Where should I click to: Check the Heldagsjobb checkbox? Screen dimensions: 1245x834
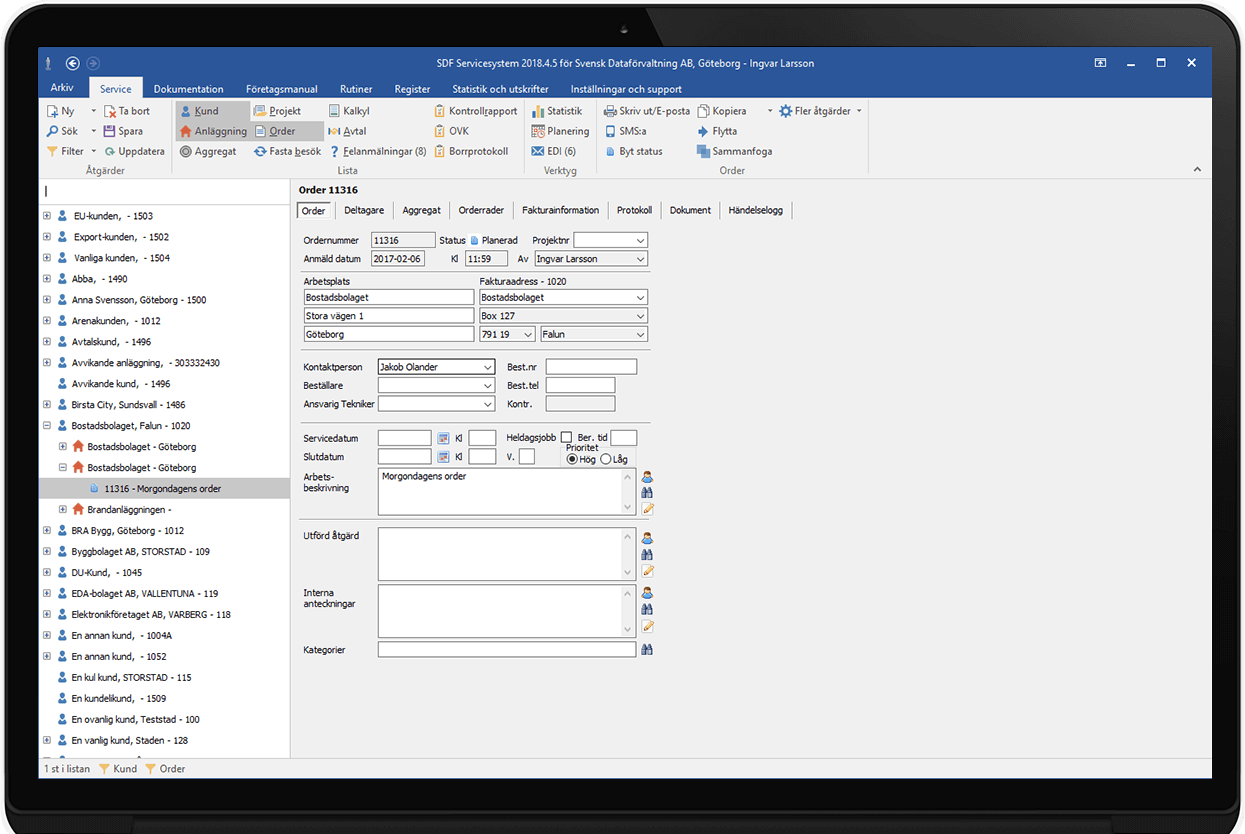(567, 438)
